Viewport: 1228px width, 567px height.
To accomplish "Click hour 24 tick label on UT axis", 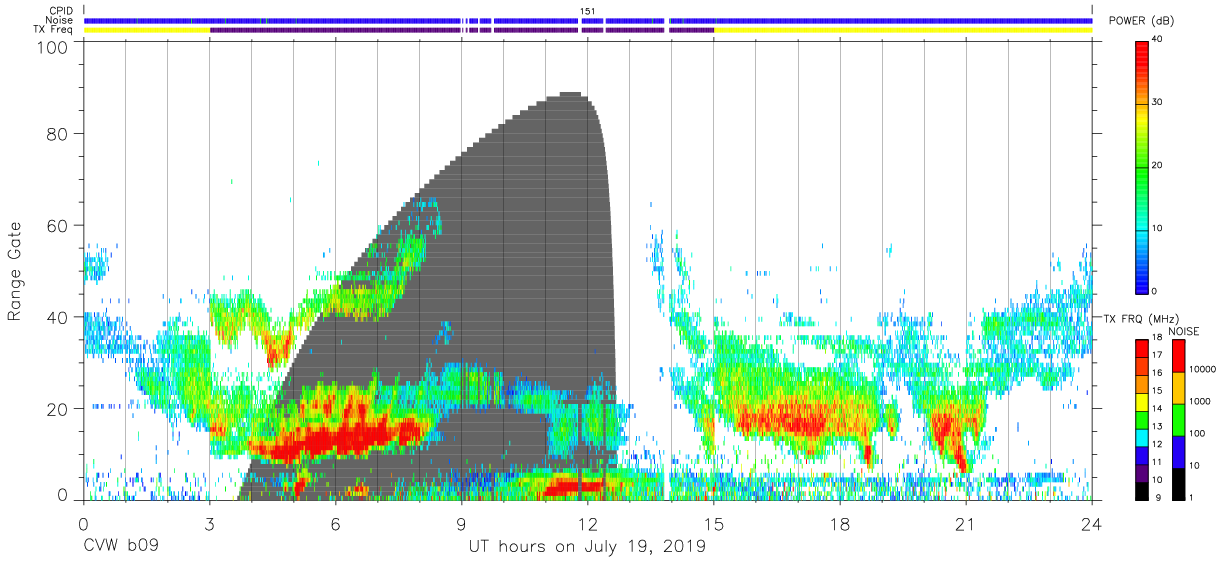I will [1092, 524].
